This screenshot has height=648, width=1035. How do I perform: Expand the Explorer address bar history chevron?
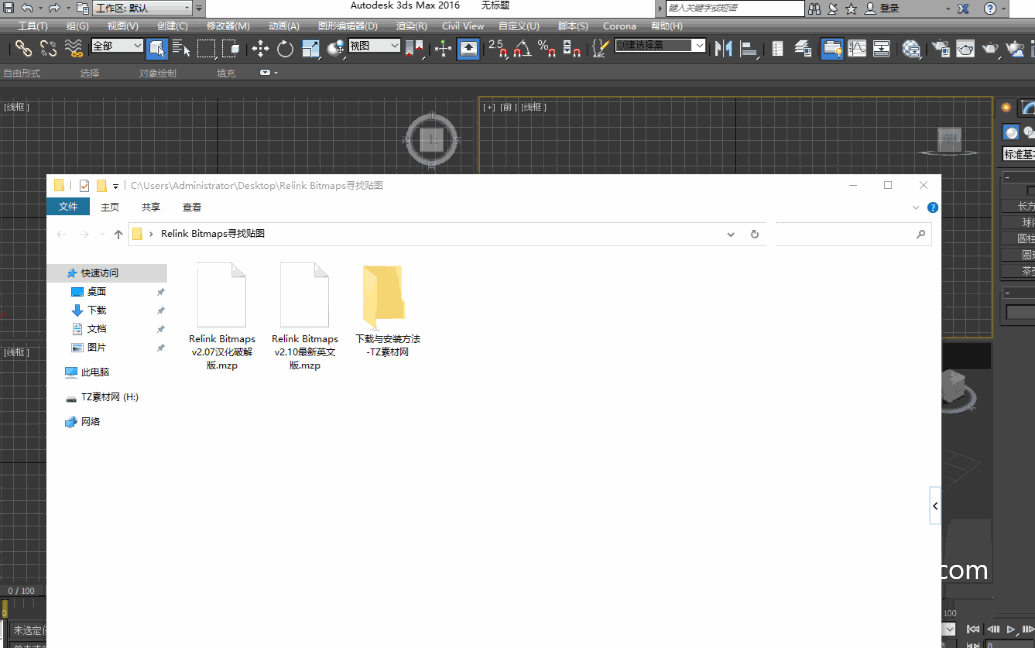731,234
